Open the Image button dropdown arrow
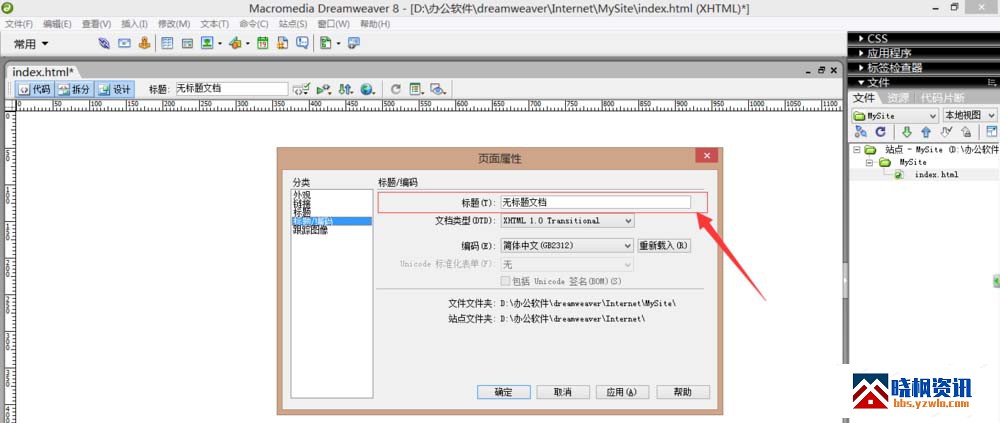This screenshot has height=423, width=1000. pyautogui.click(x=220, y=44)
